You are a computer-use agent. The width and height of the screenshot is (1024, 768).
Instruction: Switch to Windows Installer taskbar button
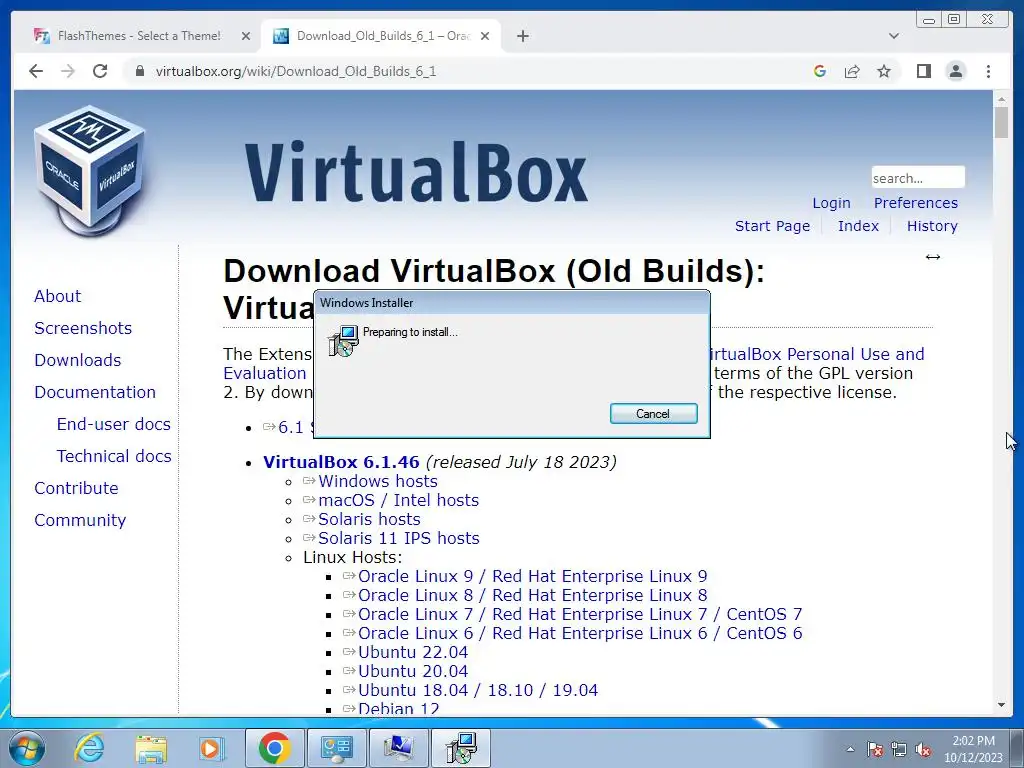461,748
